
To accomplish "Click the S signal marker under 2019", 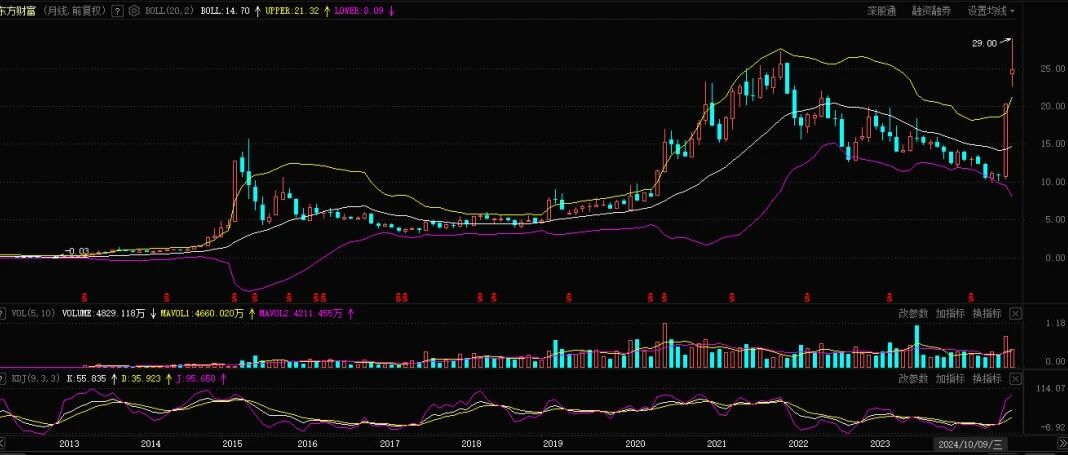I will (x=569, y=298).
